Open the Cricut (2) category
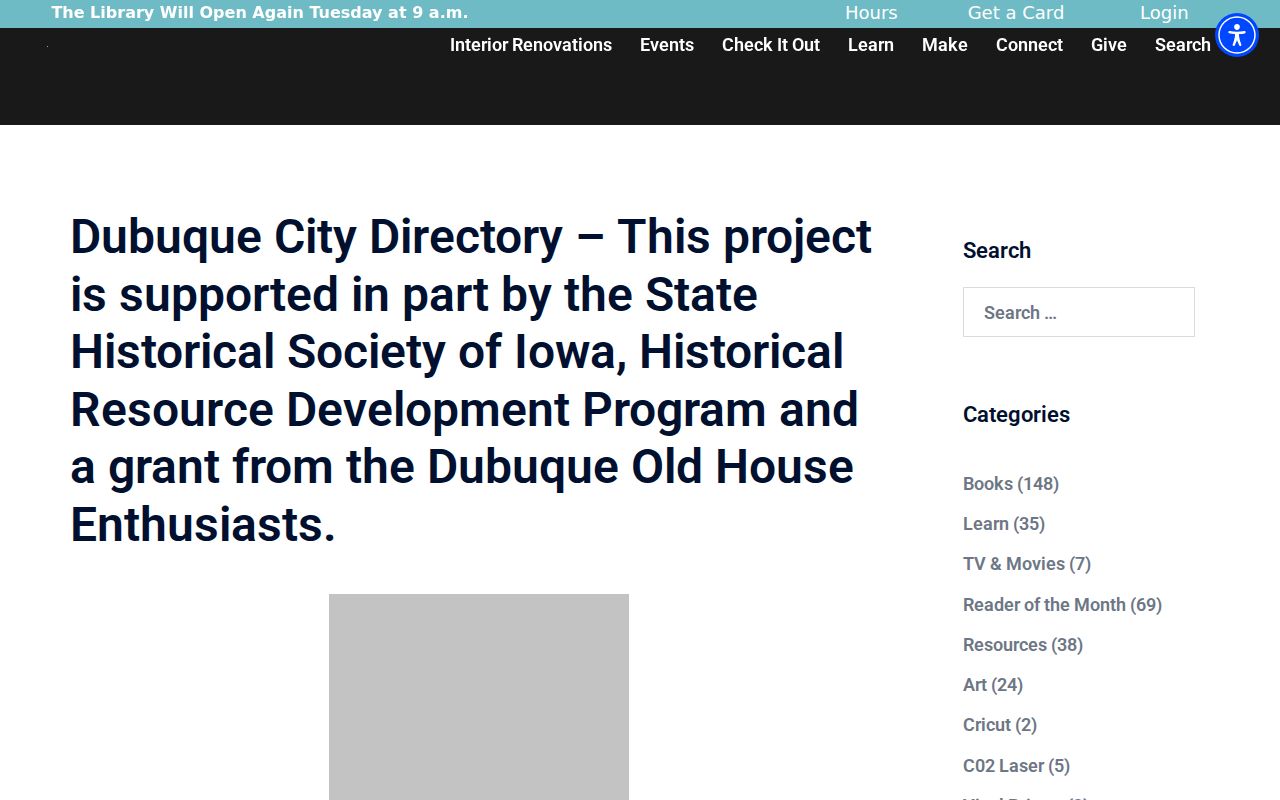The image size is (1280, 800). pos(1000,725)
